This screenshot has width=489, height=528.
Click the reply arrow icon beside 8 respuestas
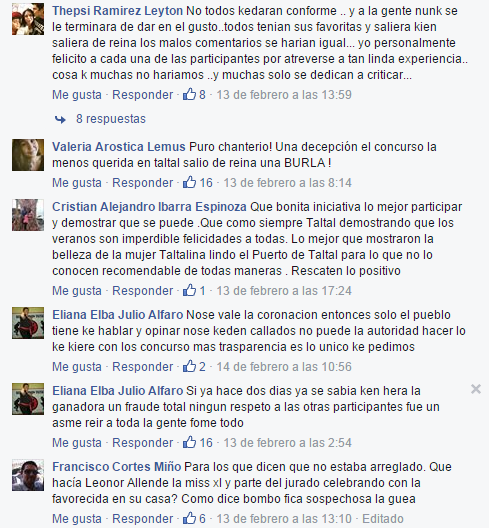(60, 119)
